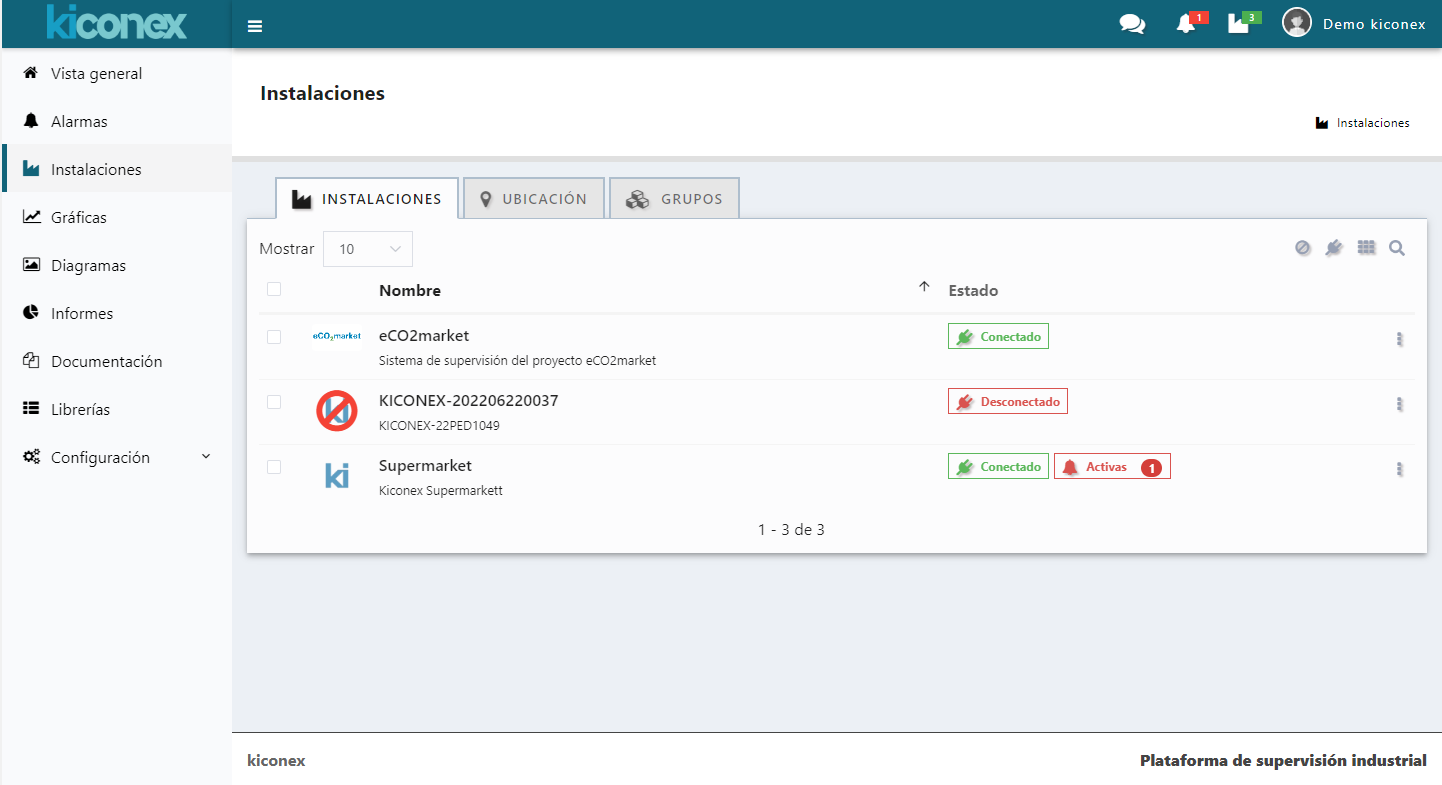Image resolution: width=1442 pixels, height=785 pixels.
Task: Open the chat messages icon
Action: 1132,24
